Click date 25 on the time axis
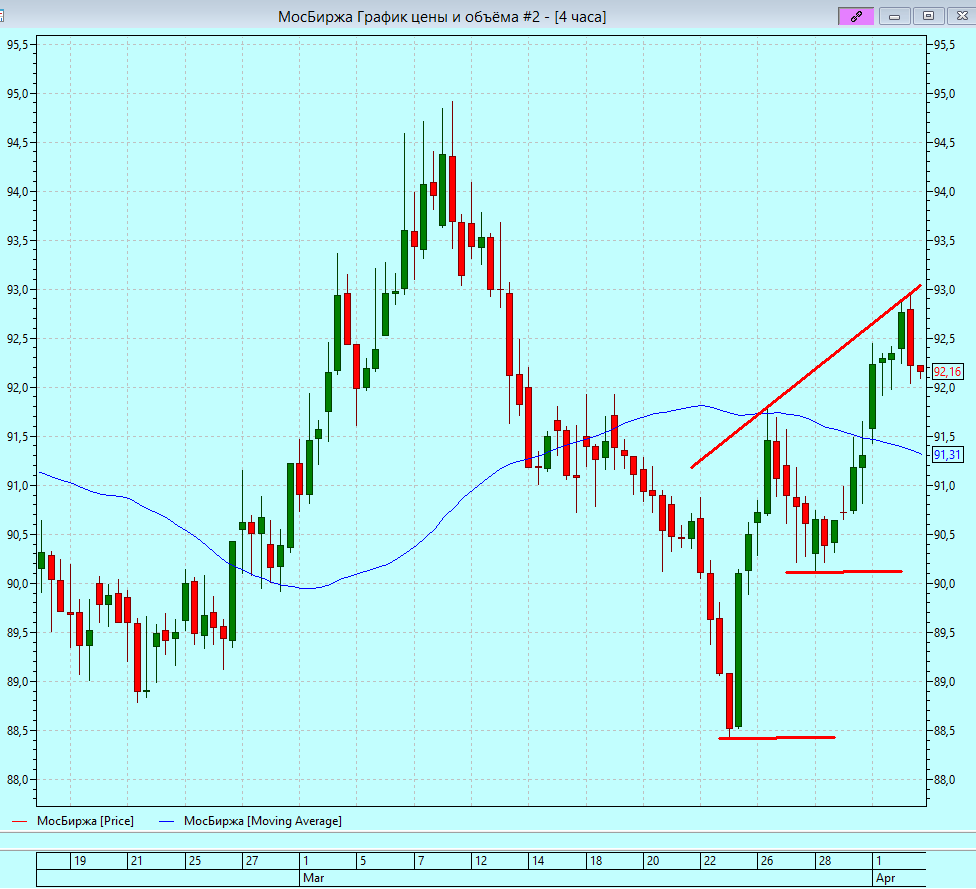The height and width of the screenshot is (889, 976). tap(195, 861)
